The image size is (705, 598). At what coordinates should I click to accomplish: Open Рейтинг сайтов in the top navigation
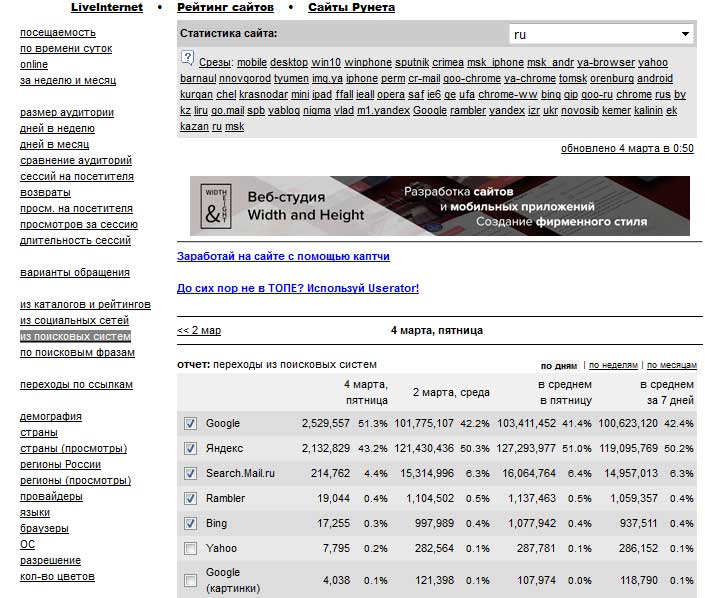225,7
